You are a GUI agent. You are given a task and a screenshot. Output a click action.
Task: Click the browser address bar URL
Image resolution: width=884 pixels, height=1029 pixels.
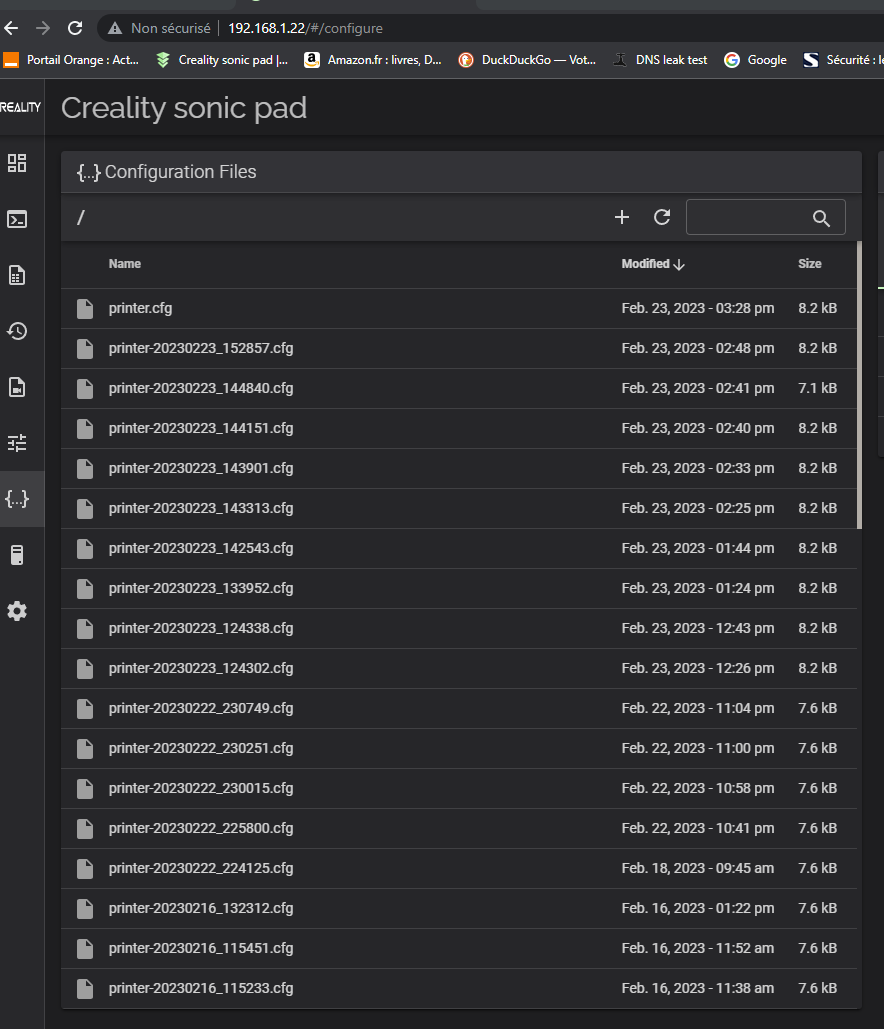point(305,28)
